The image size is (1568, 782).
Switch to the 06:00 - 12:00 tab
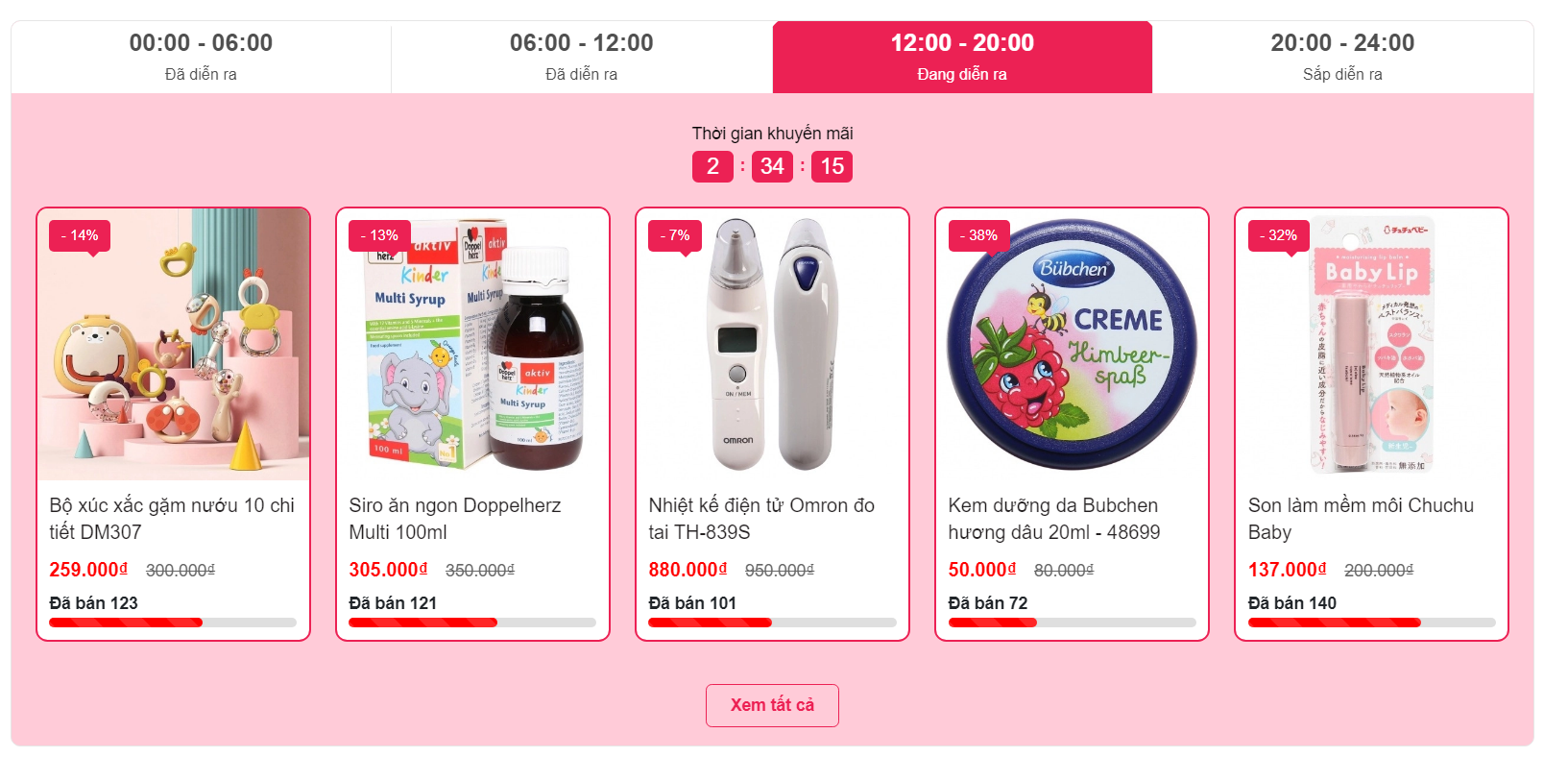[582, 58]
